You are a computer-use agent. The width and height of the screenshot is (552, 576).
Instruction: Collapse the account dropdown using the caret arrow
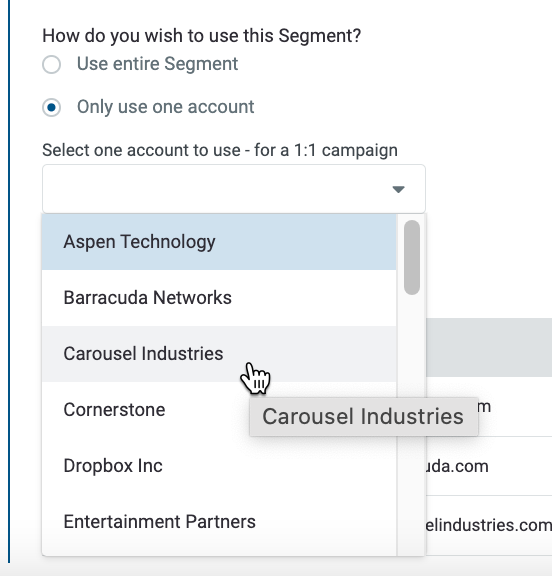click(398, 189)
